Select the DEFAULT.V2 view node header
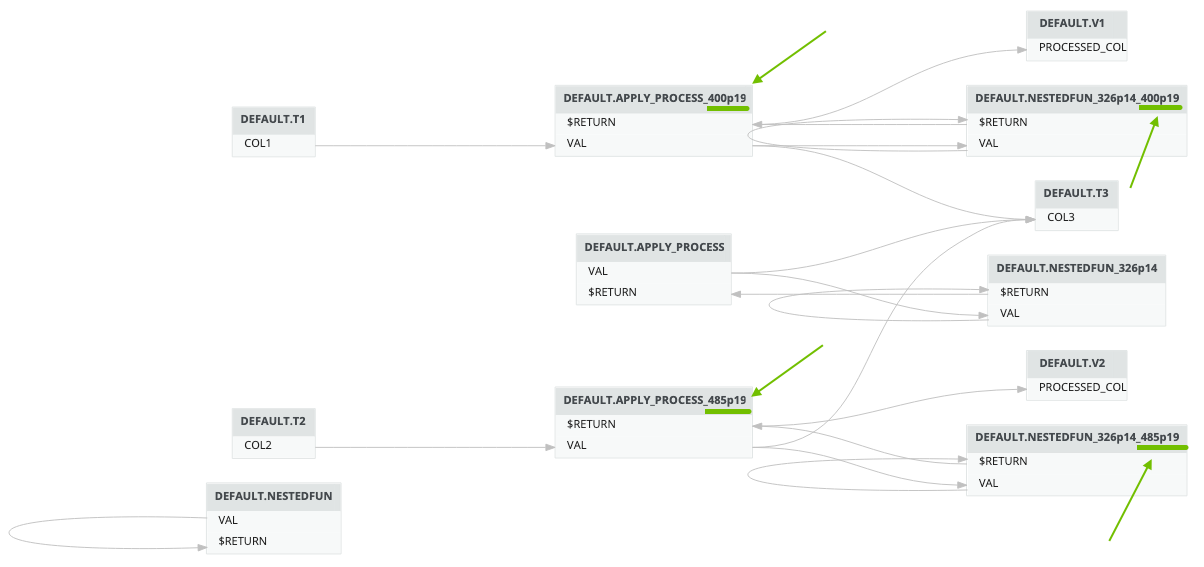Viewport: 1204px width, 567px height. (1076, 362)
